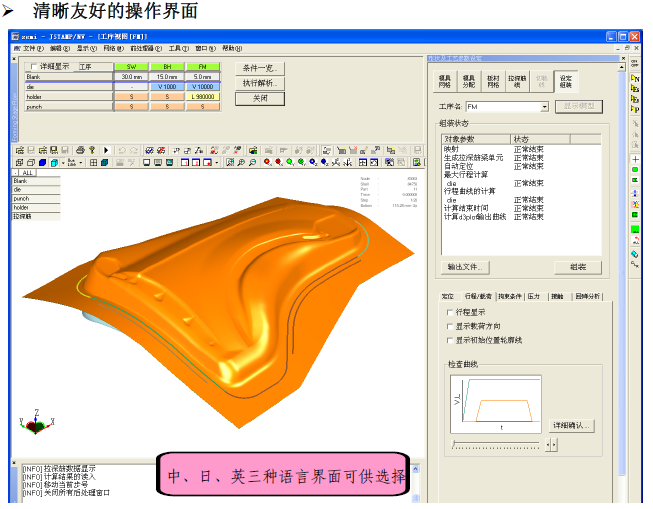Open the 工具 menu
This screenshot has height=509, width=653.
click(x=179, y=48)
